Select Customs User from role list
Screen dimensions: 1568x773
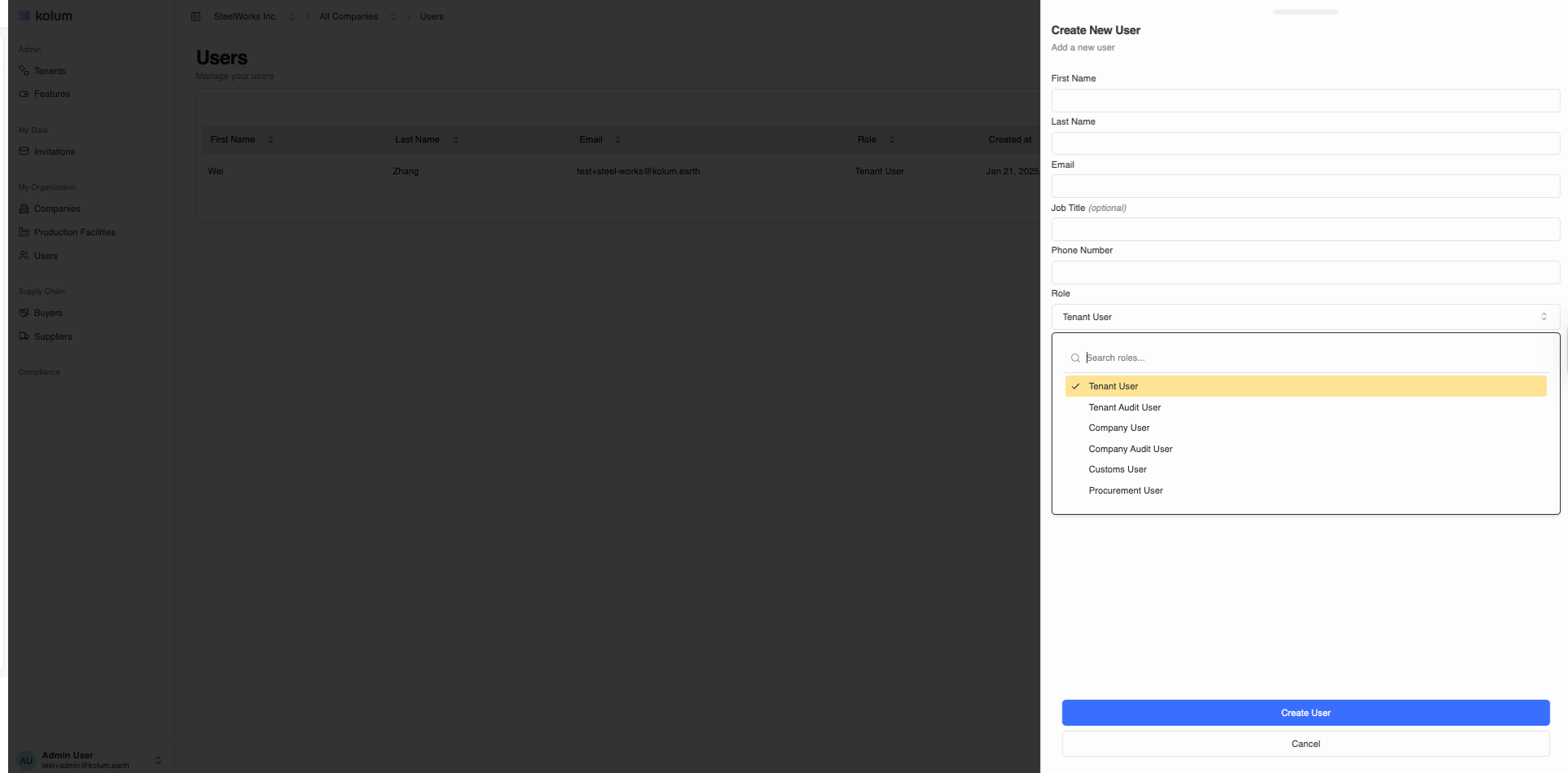[1117, 469]
